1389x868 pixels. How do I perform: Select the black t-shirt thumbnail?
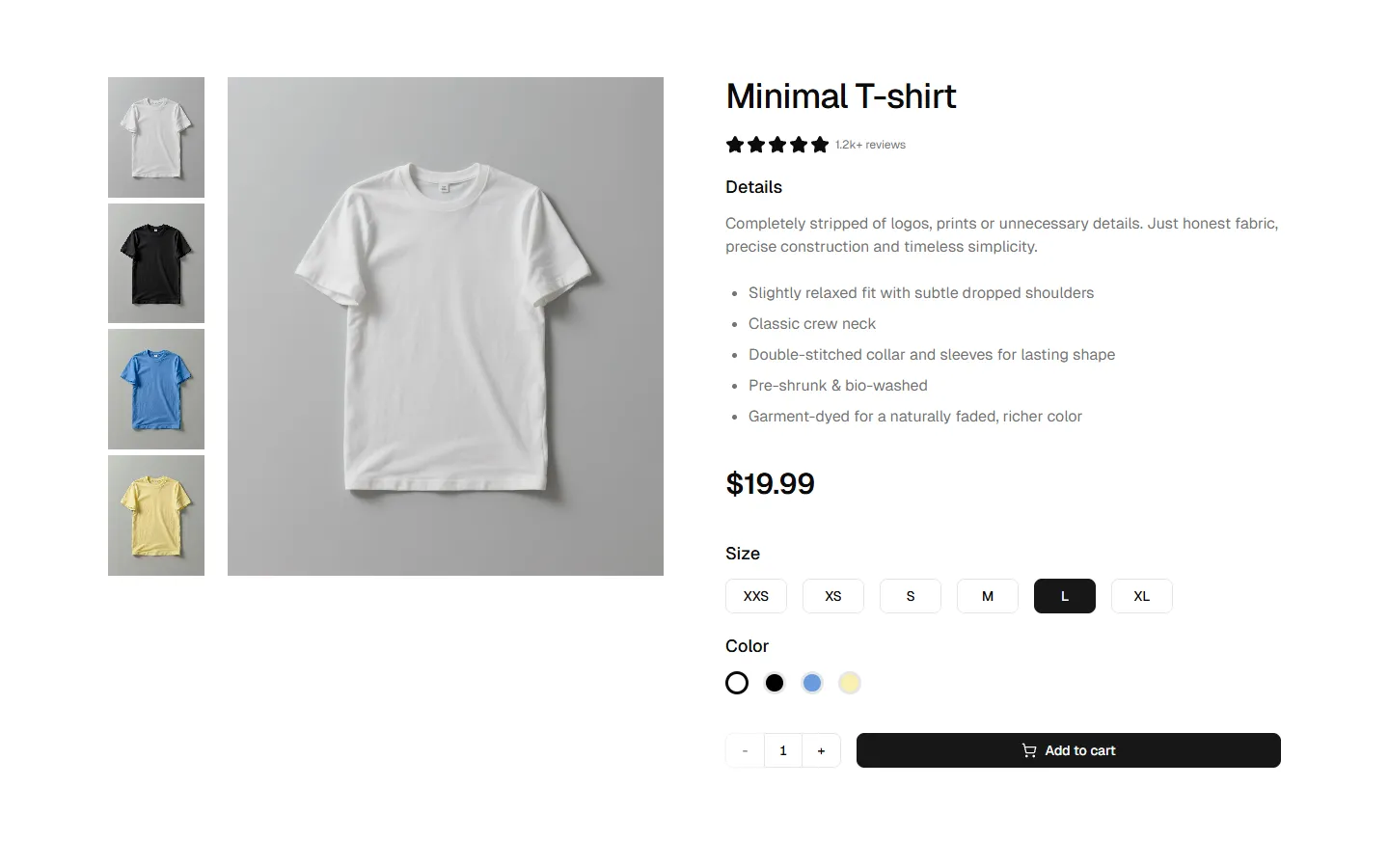click(x=156, y=262)
